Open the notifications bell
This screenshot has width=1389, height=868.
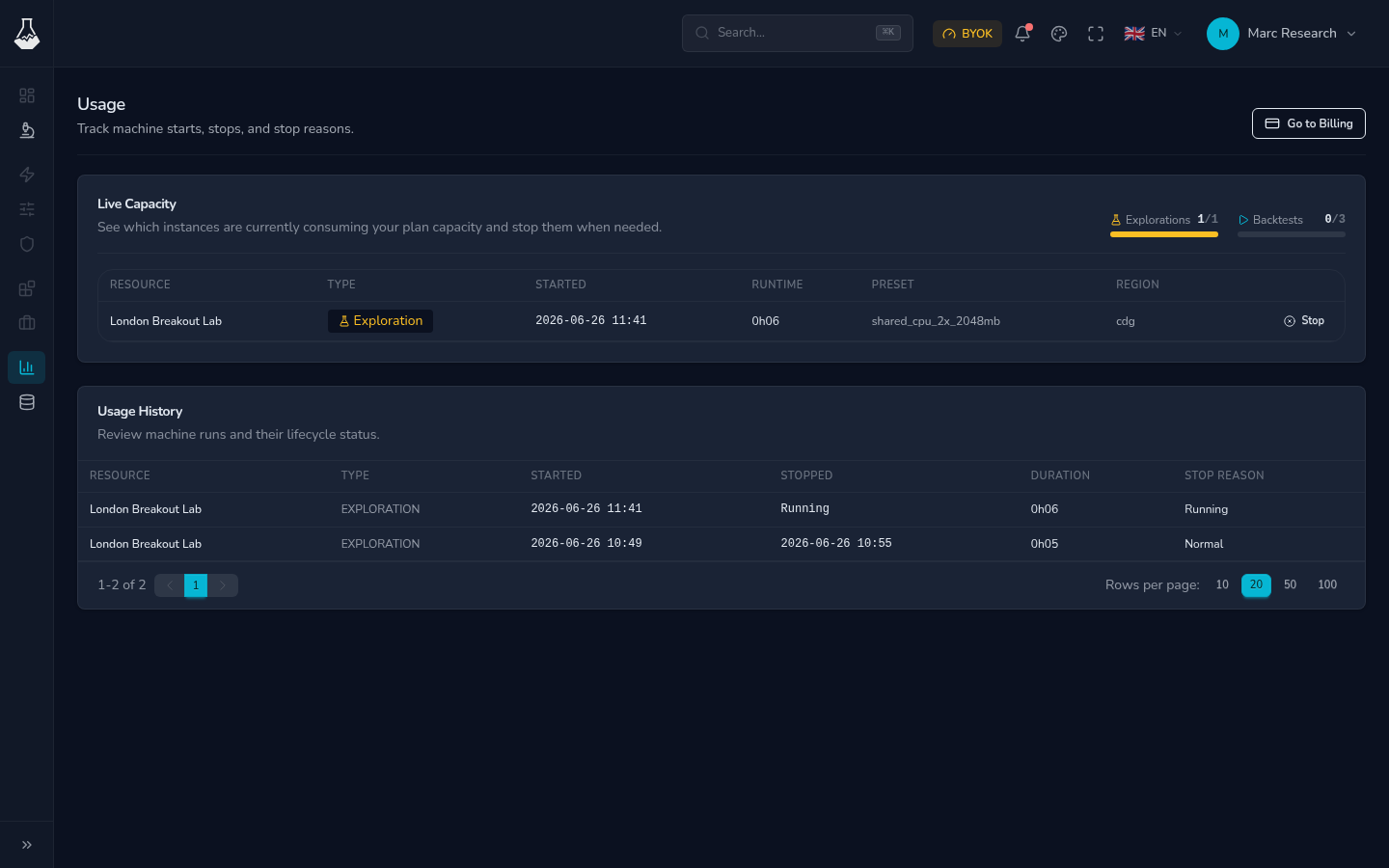(x=1022, y=34)
